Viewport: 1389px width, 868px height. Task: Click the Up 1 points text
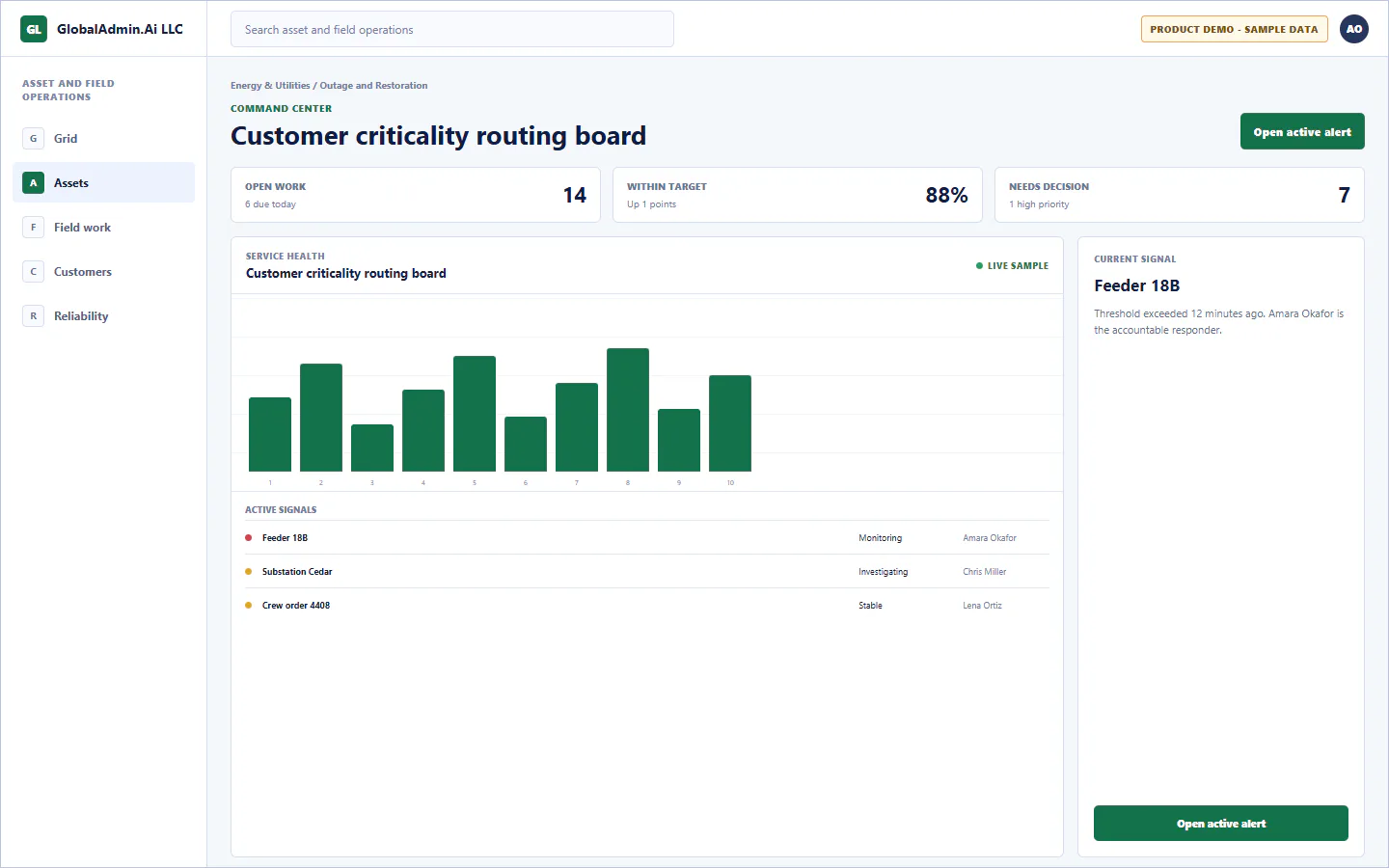(651, 204)
